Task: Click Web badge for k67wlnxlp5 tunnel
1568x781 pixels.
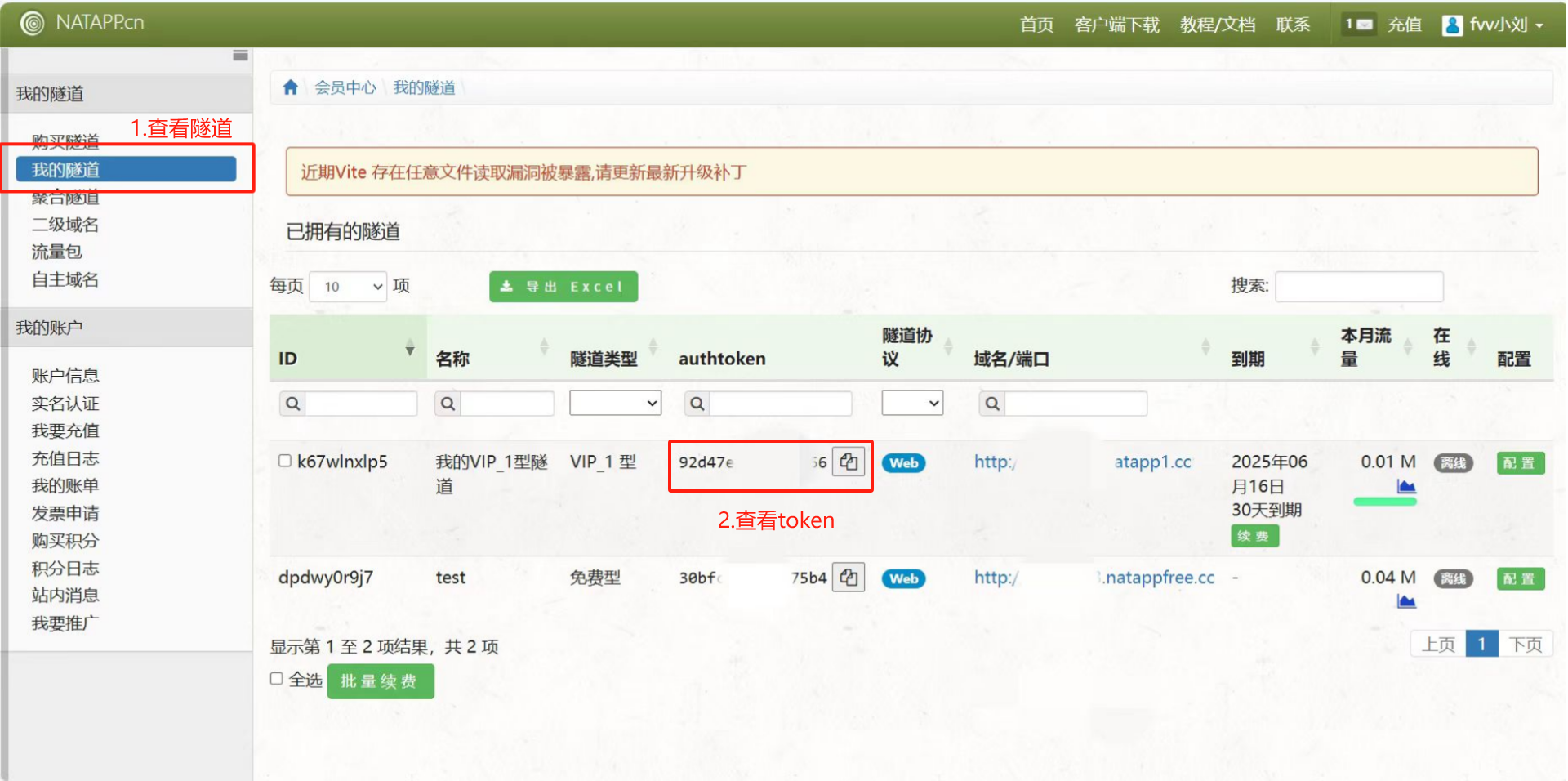Action: (x=904, y=463)
